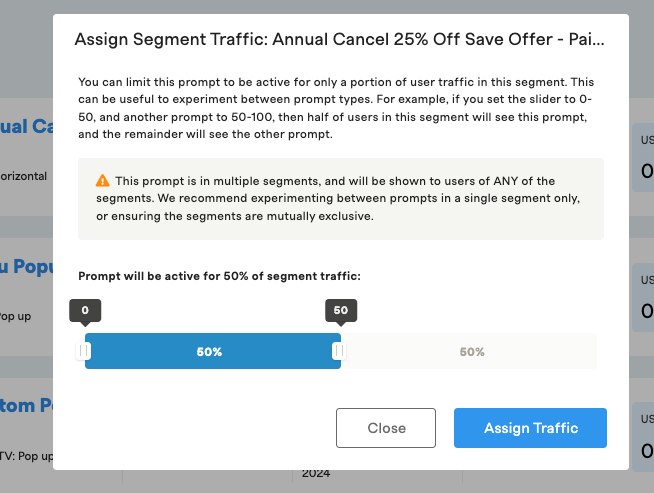Click the 'TV: Pop up' label at left
The image size is (654, 493).
[x=27, y=456]
